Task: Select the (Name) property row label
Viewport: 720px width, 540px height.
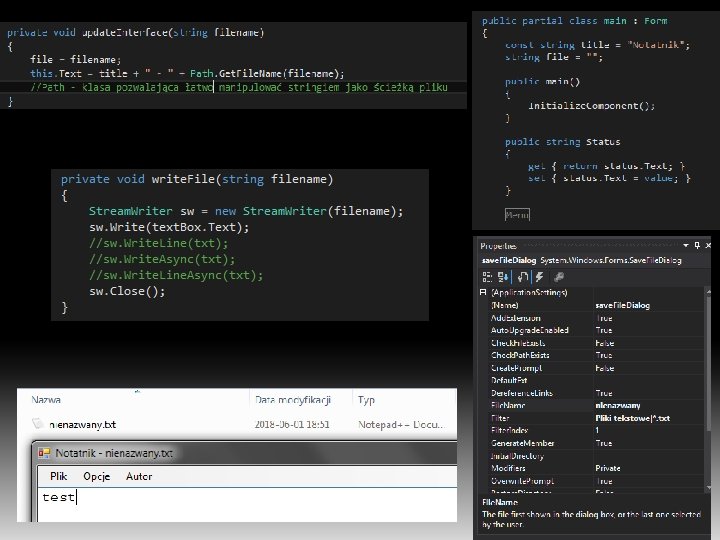Action: coord(505,305)
